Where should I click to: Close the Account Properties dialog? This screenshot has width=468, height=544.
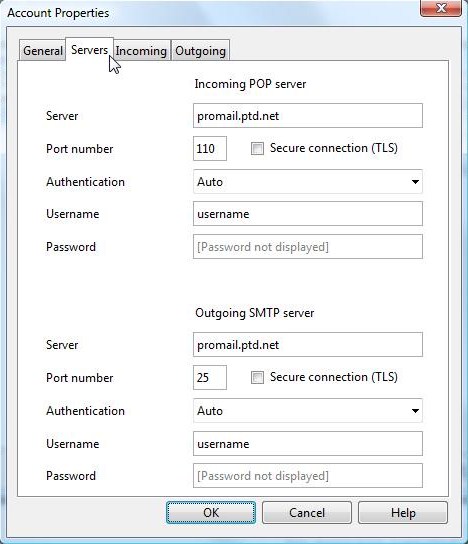441,8
